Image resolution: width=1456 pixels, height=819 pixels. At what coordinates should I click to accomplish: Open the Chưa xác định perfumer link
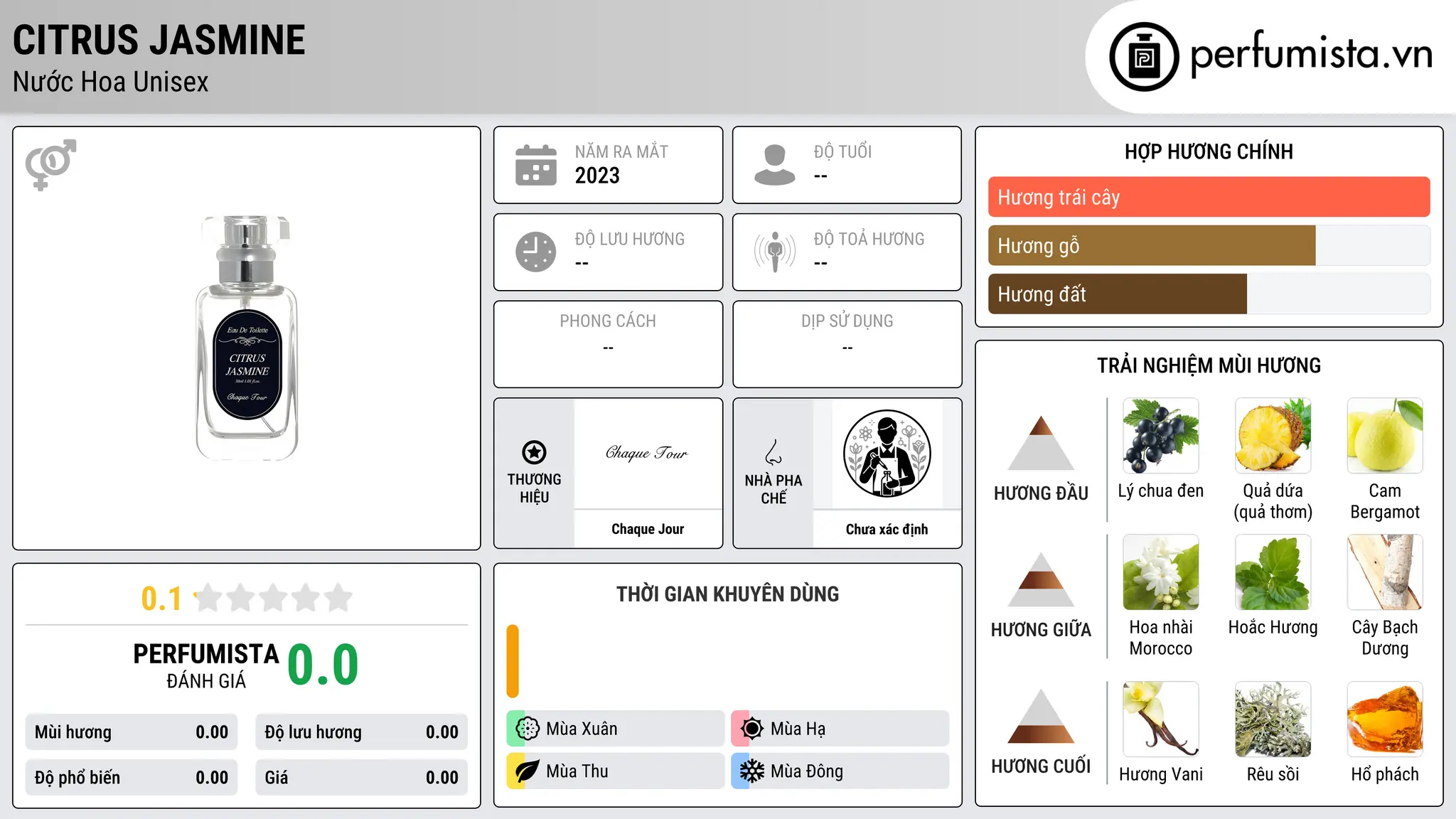point(887,529)
